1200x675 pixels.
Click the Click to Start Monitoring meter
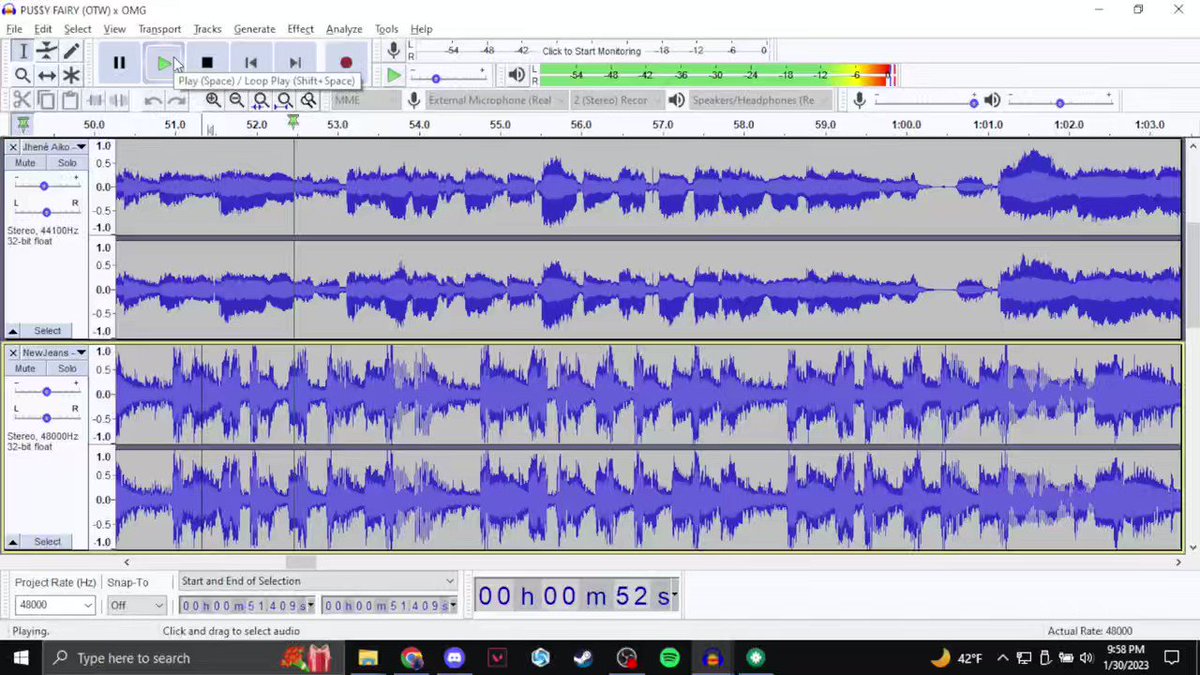click(591, 50)
